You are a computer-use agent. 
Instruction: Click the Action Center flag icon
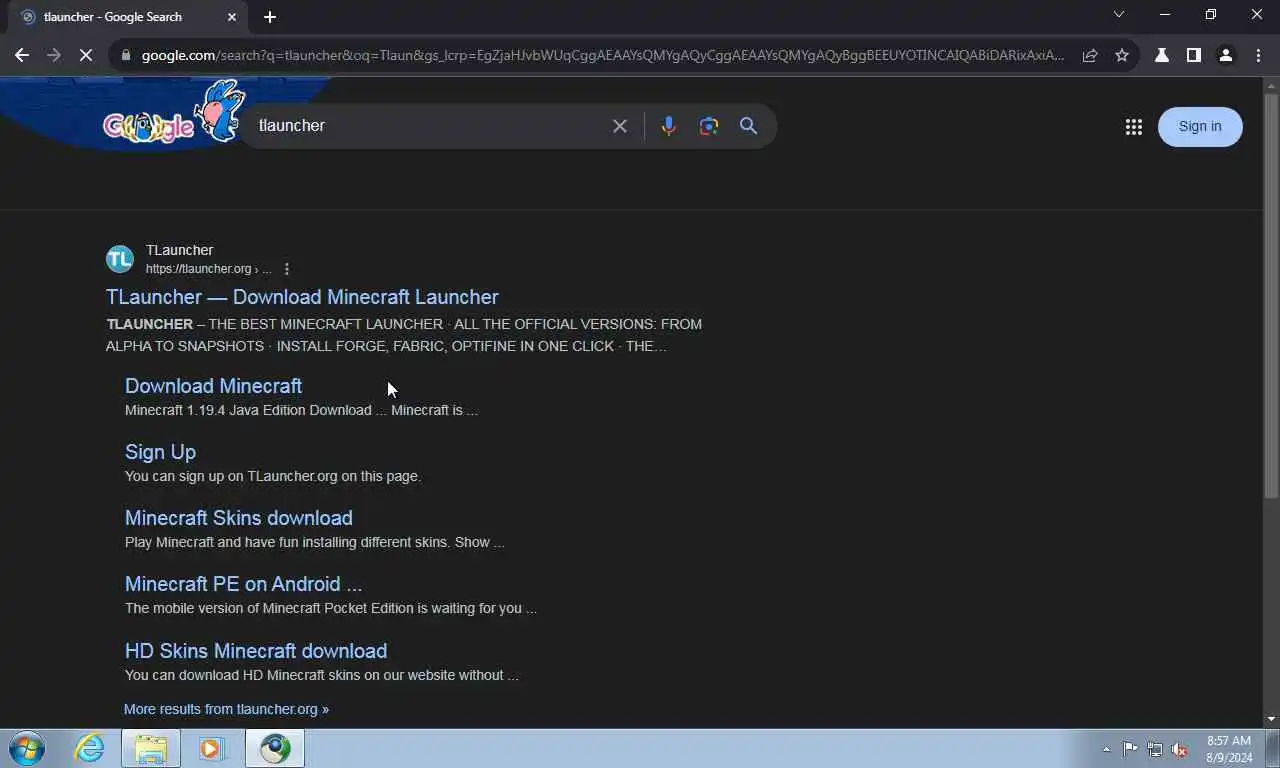pos(1130,749)
